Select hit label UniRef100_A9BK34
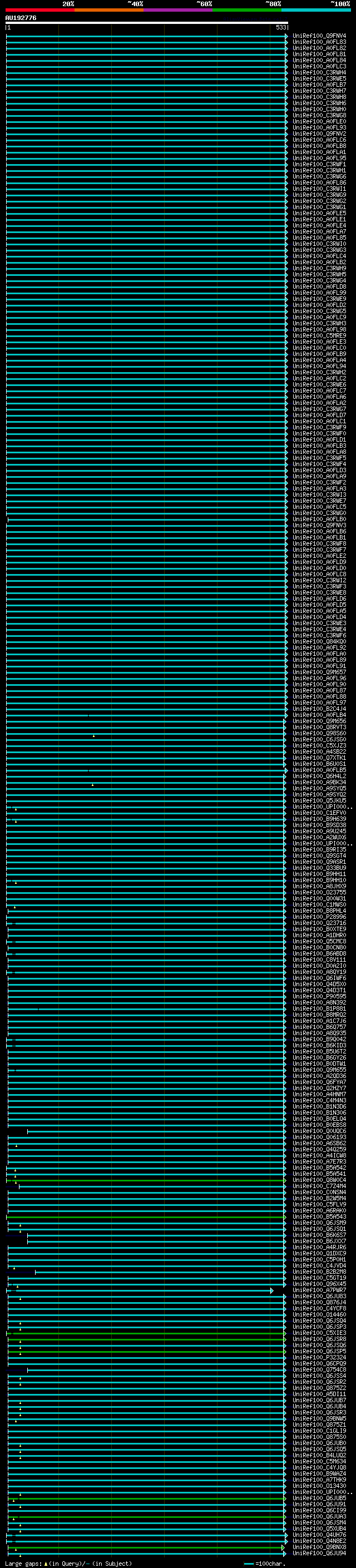 [319, 782]
